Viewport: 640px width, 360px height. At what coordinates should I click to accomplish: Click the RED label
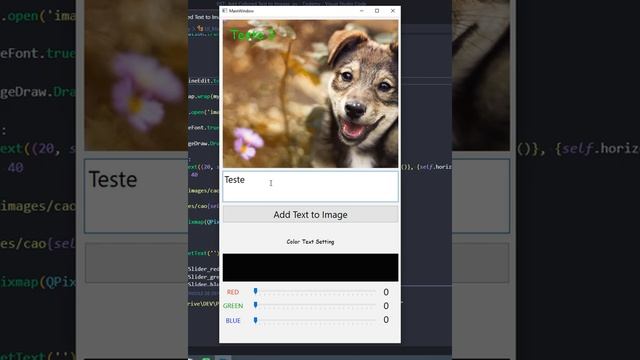(233, 292)
